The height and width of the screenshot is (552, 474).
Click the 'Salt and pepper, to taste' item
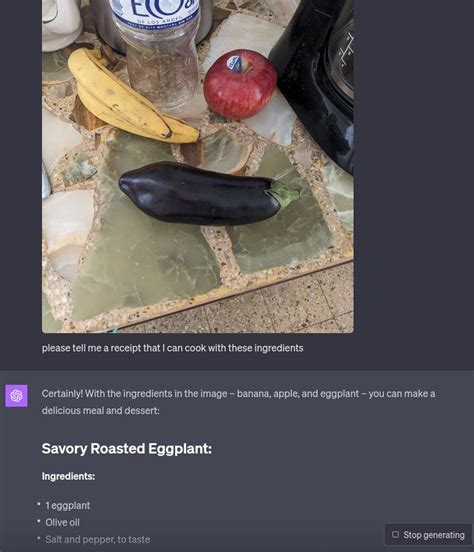(98, 539)
